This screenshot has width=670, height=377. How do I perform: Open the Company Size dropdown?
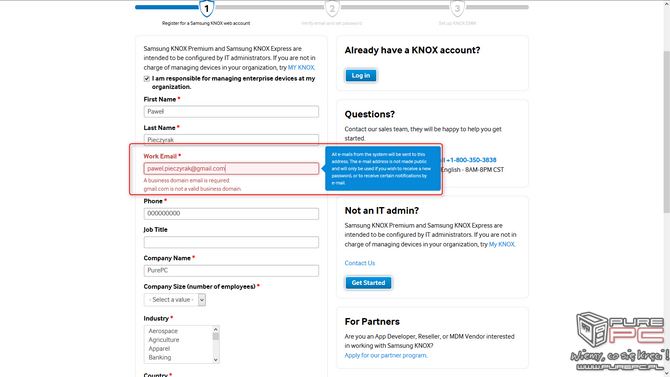pyautogui.click(x=175, y=300)
